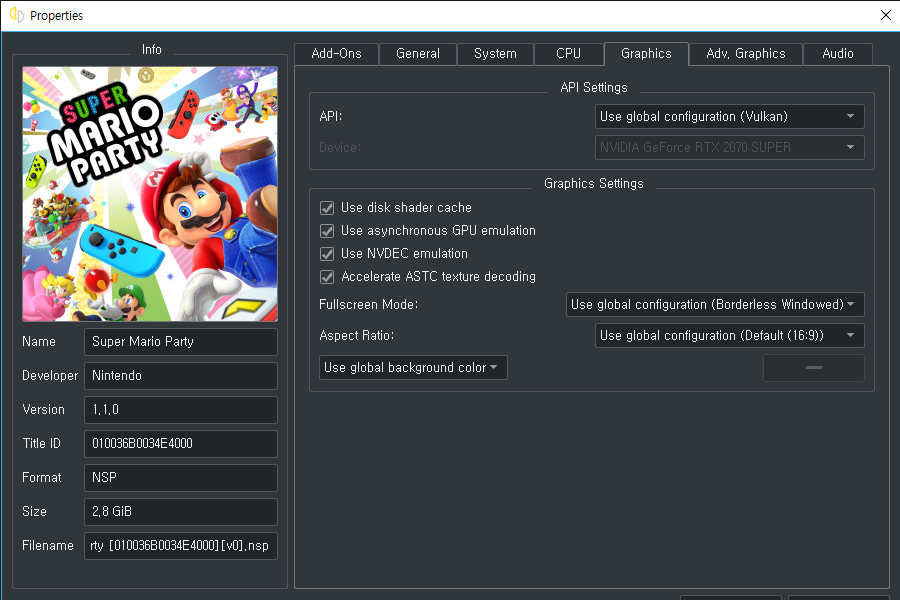Click the Title ID field 010036B0034E4000
Image resolution: width=900 pixels, height=600 pixels.
point(181,444)
